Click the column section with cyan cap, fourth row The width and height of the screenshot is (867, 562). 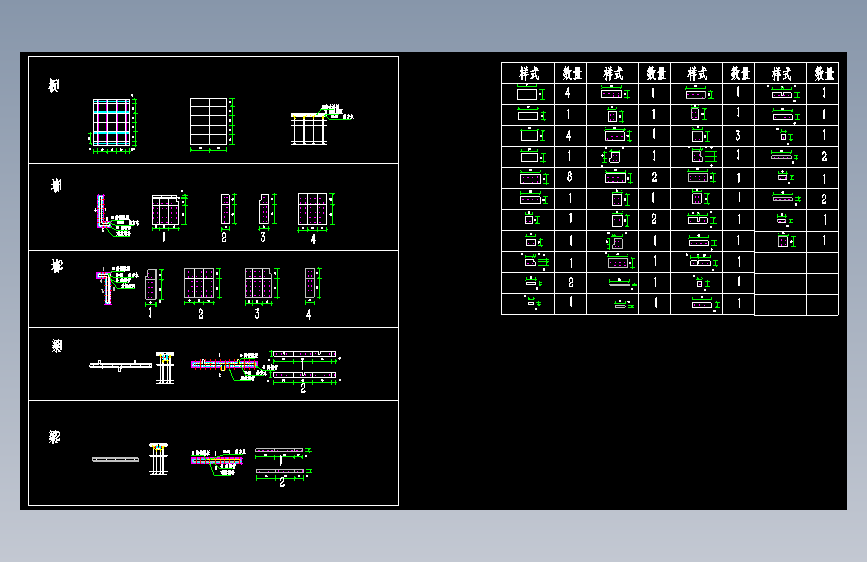click(x=165, y=368)
